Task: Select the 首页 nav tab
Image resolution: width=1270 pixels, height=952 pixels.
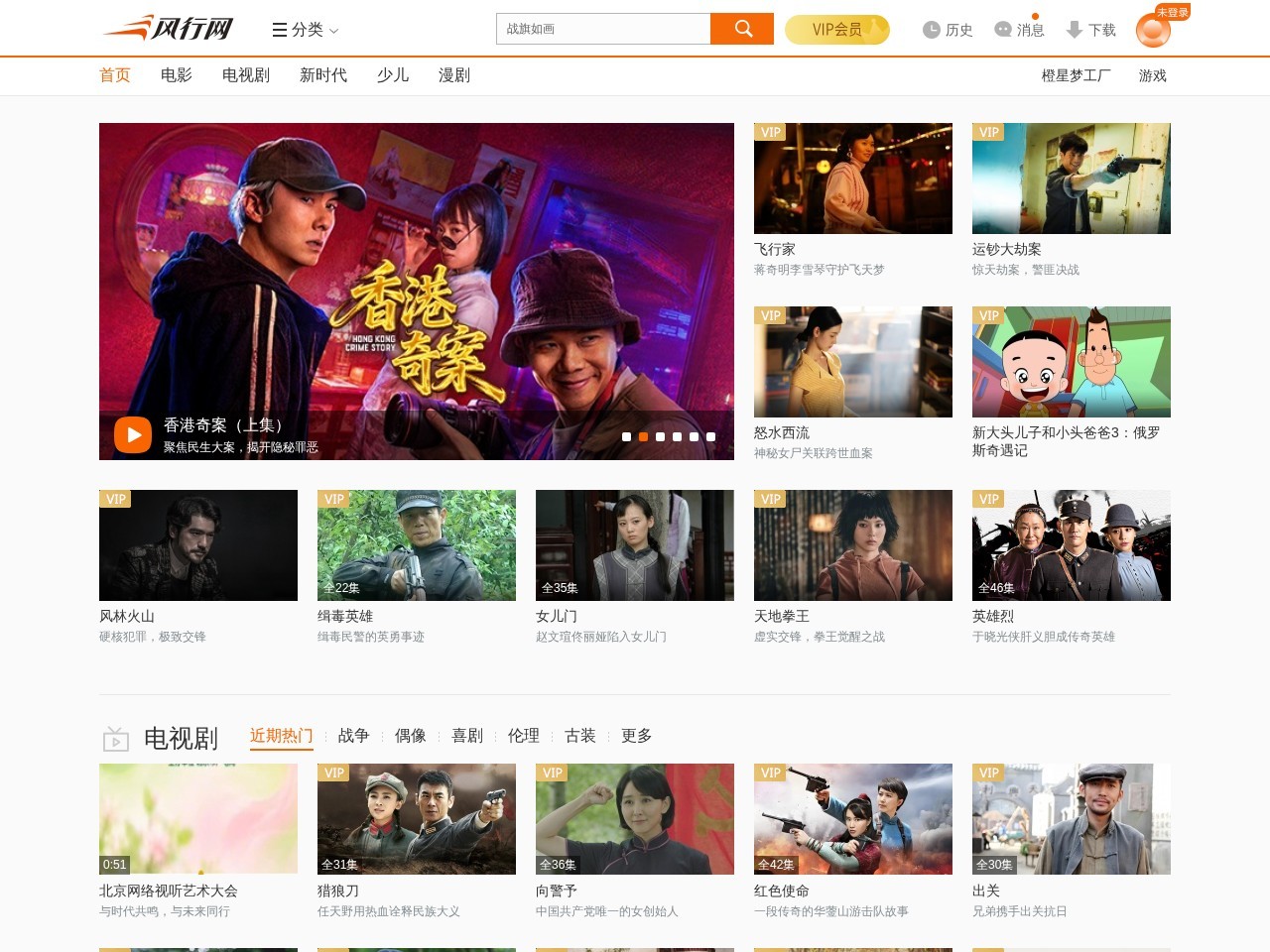Action: click(115, 75)
